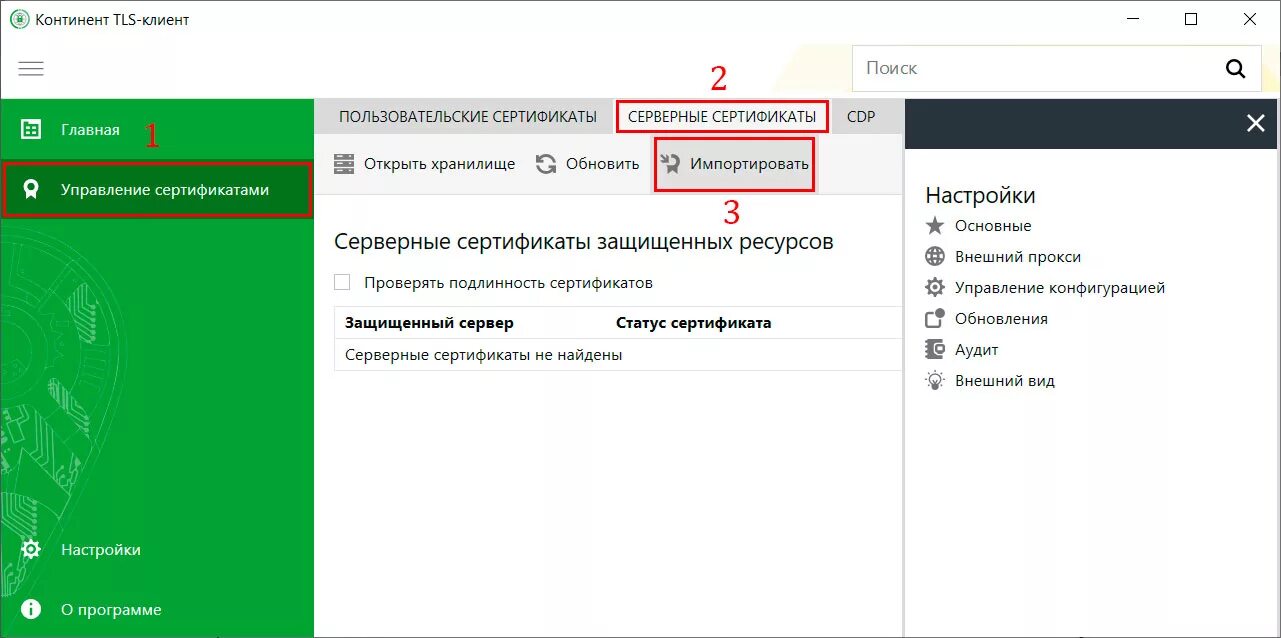Click the Защищенный сервер column header
The image size is (1281, 638).
[x=429, y=323]
